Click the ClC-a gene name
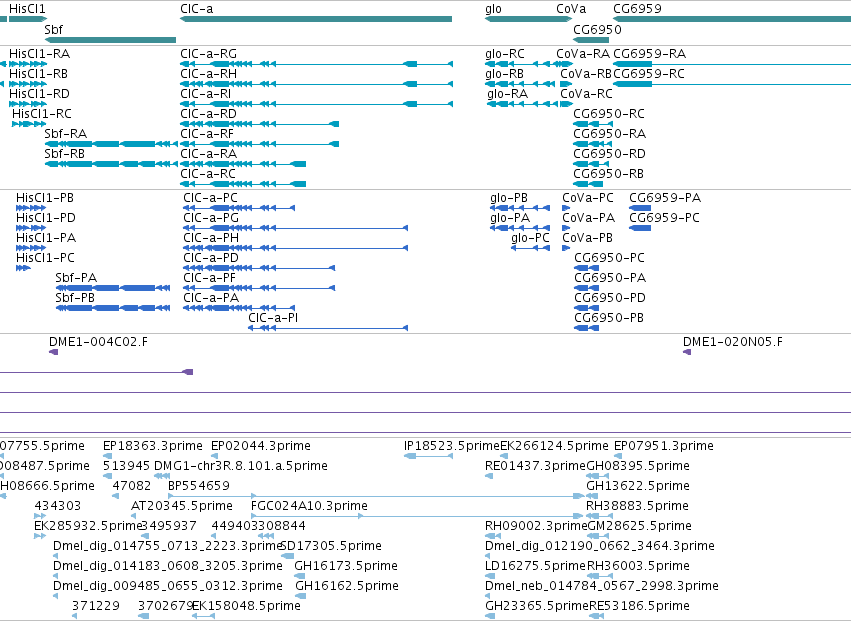Viewport: 851px width, 621px height. pyautogui.click(x=196, y=9)
